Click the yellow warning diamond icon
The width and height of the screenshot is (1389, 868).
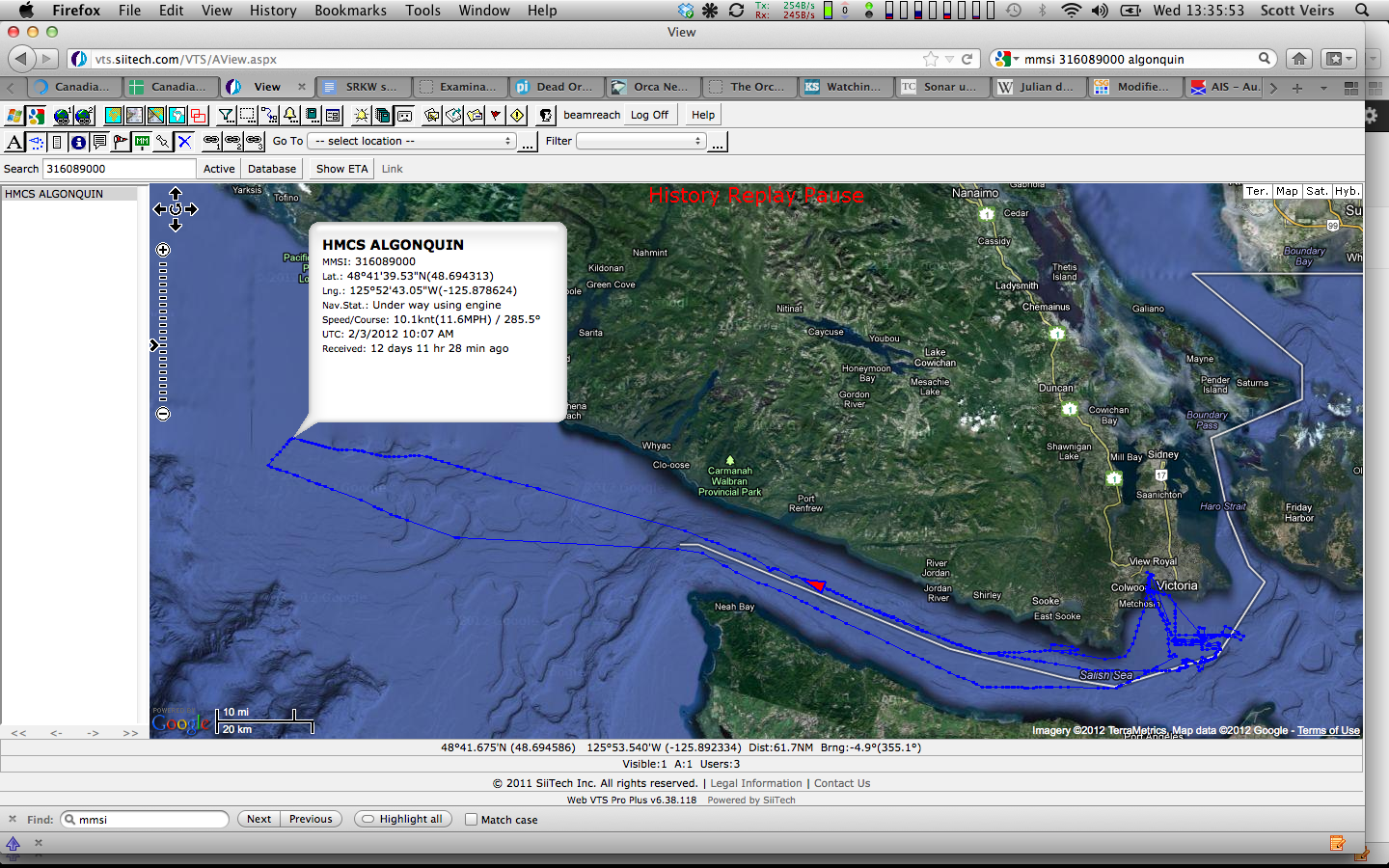(x=518, y=116)
